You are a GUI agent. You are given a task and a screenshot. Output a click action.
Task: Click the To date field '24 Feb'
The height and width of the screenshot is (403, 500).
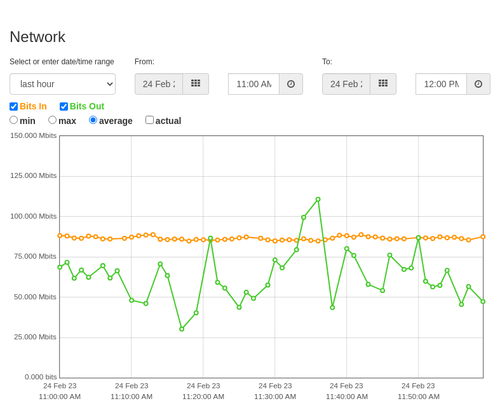(x=346, y=84)
